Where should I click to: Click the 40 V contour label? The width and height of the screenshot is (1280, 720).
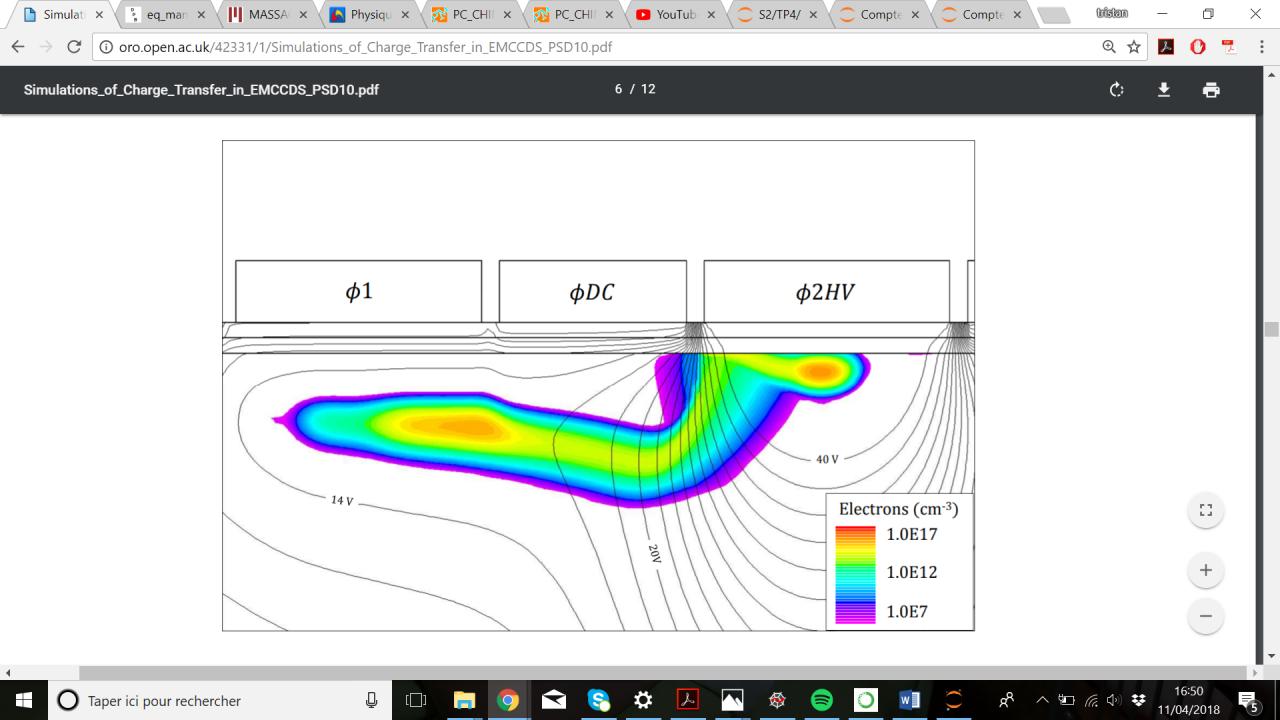(x=827, y=459)
